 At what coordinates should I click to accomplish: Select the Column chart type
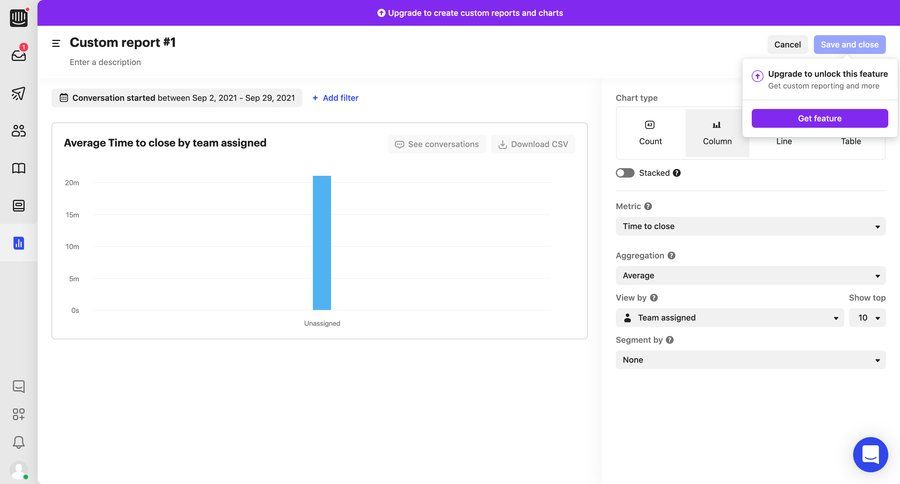click(x=717, y=133)
